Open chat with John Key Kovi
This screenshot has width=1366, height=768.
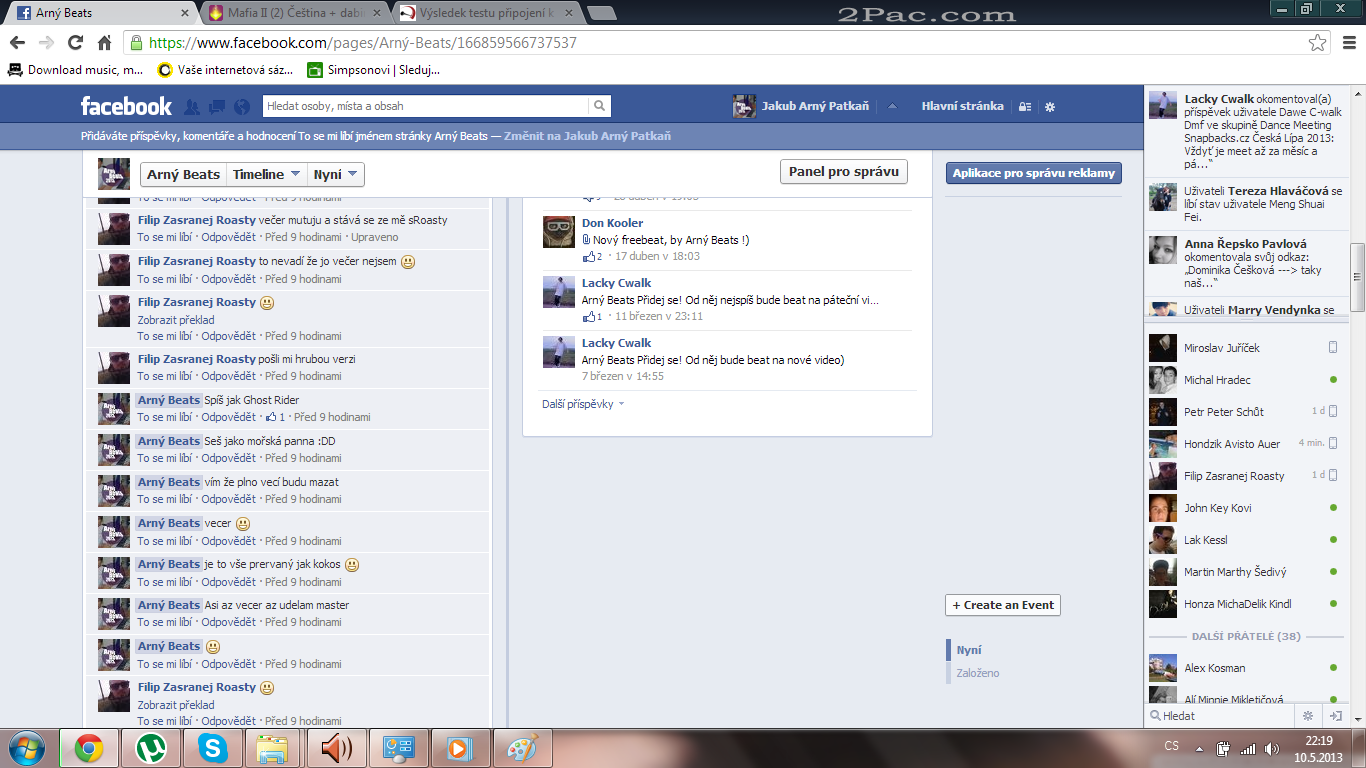coord(1245,508)
